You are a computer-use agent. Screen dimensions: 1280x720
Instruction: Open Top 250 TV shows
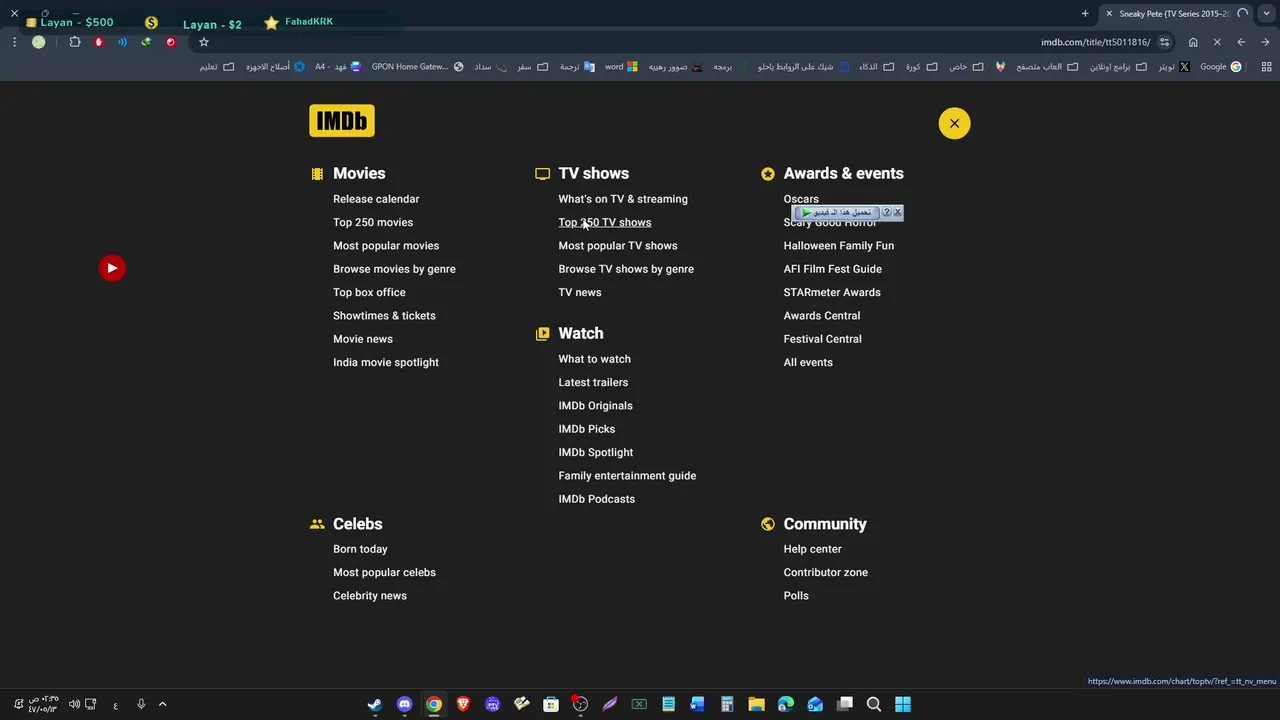coord(605,222)
